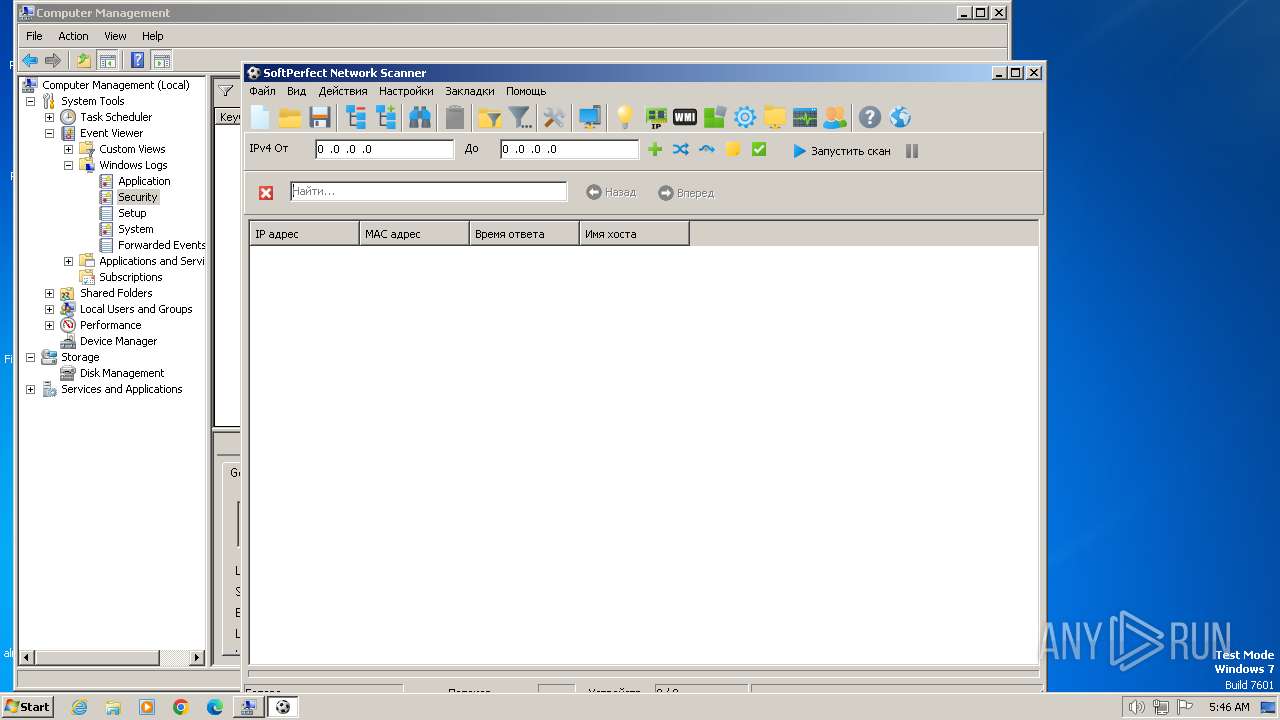Collapse Windows Logs node
The width and height of the screenshot is (1280, 720).
pyautogui.click(x=68, y=165)
